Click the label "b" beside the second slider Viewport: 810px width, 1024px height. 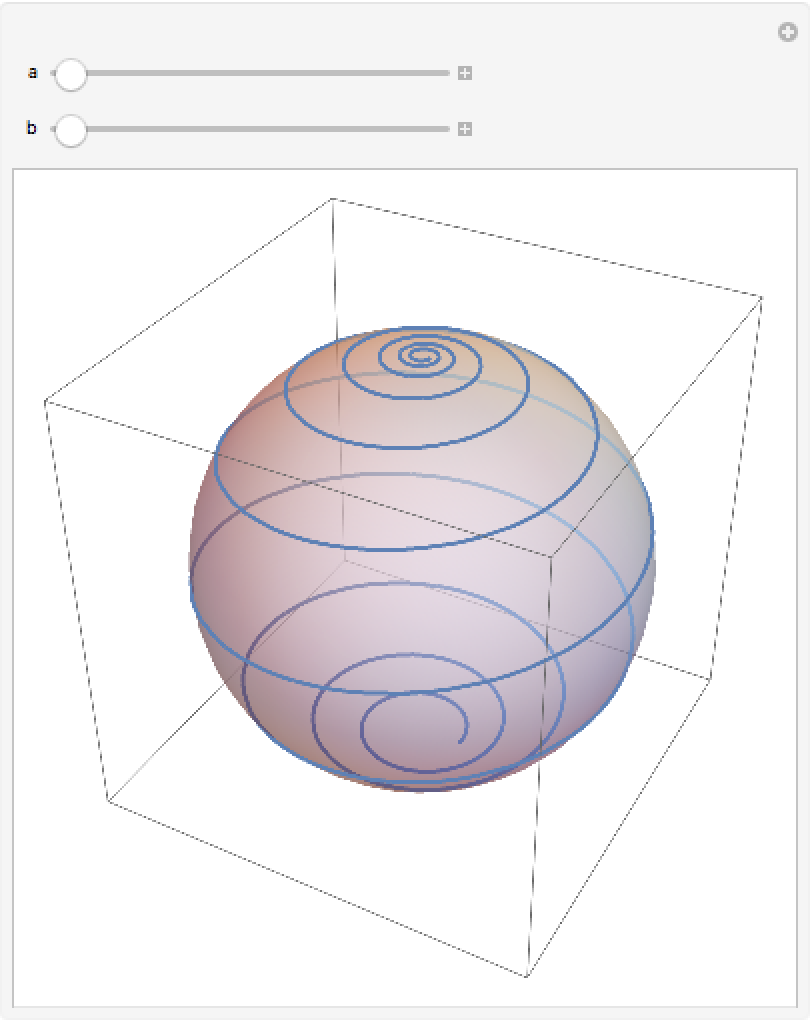pyautogui.click(x=32, y=129)
